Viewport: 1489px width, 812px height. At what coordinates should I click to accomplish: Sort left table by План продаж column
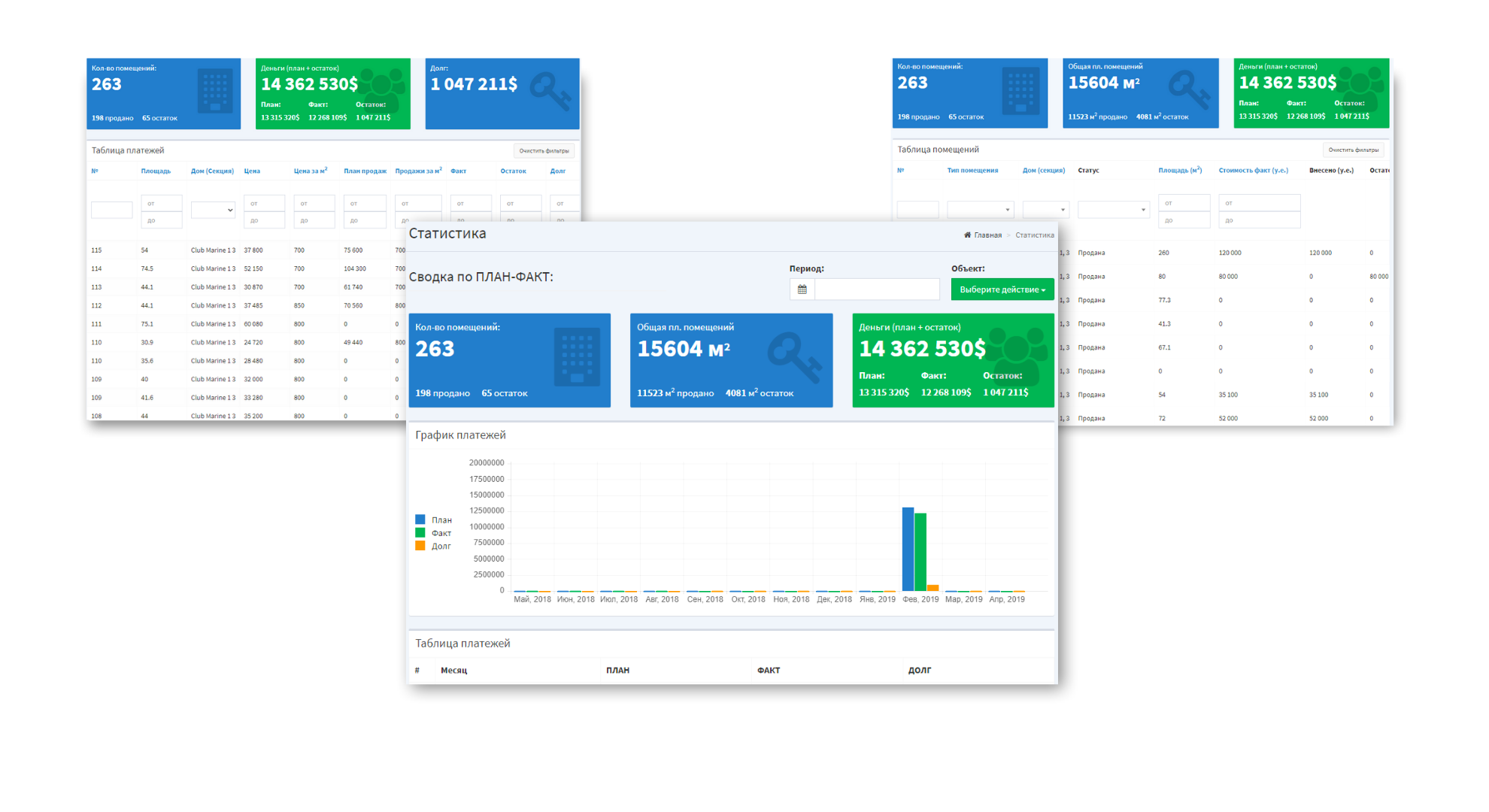[x=365, y=171]
